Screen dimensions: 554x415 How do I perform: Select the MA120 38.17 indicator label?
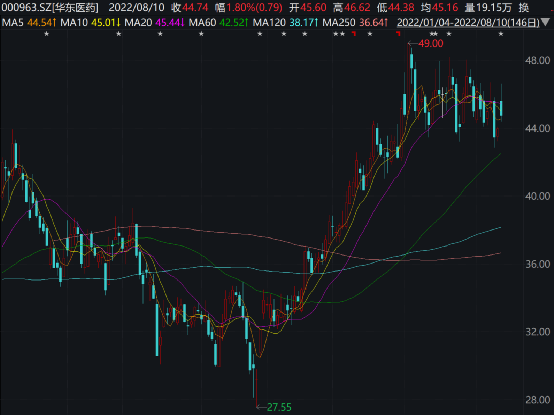286,23
